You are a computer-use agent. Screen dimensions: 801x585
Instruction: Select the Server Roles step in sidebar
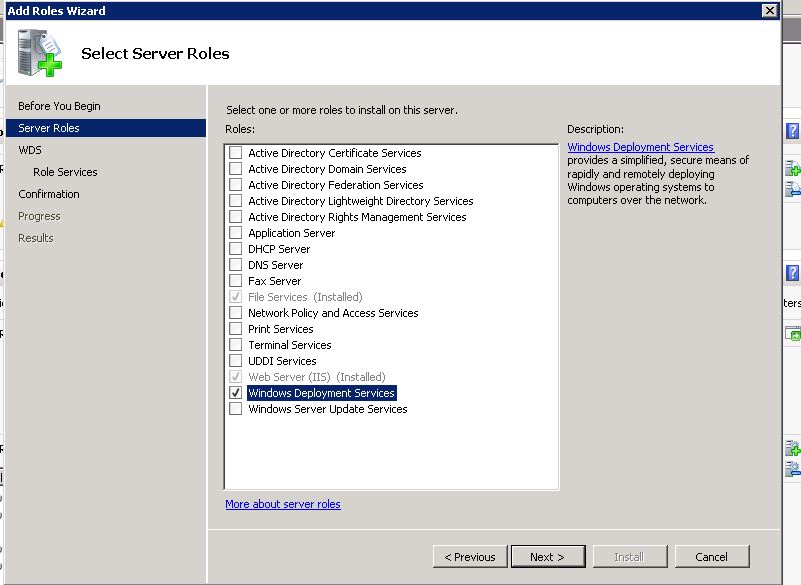[x=106, y=128]
